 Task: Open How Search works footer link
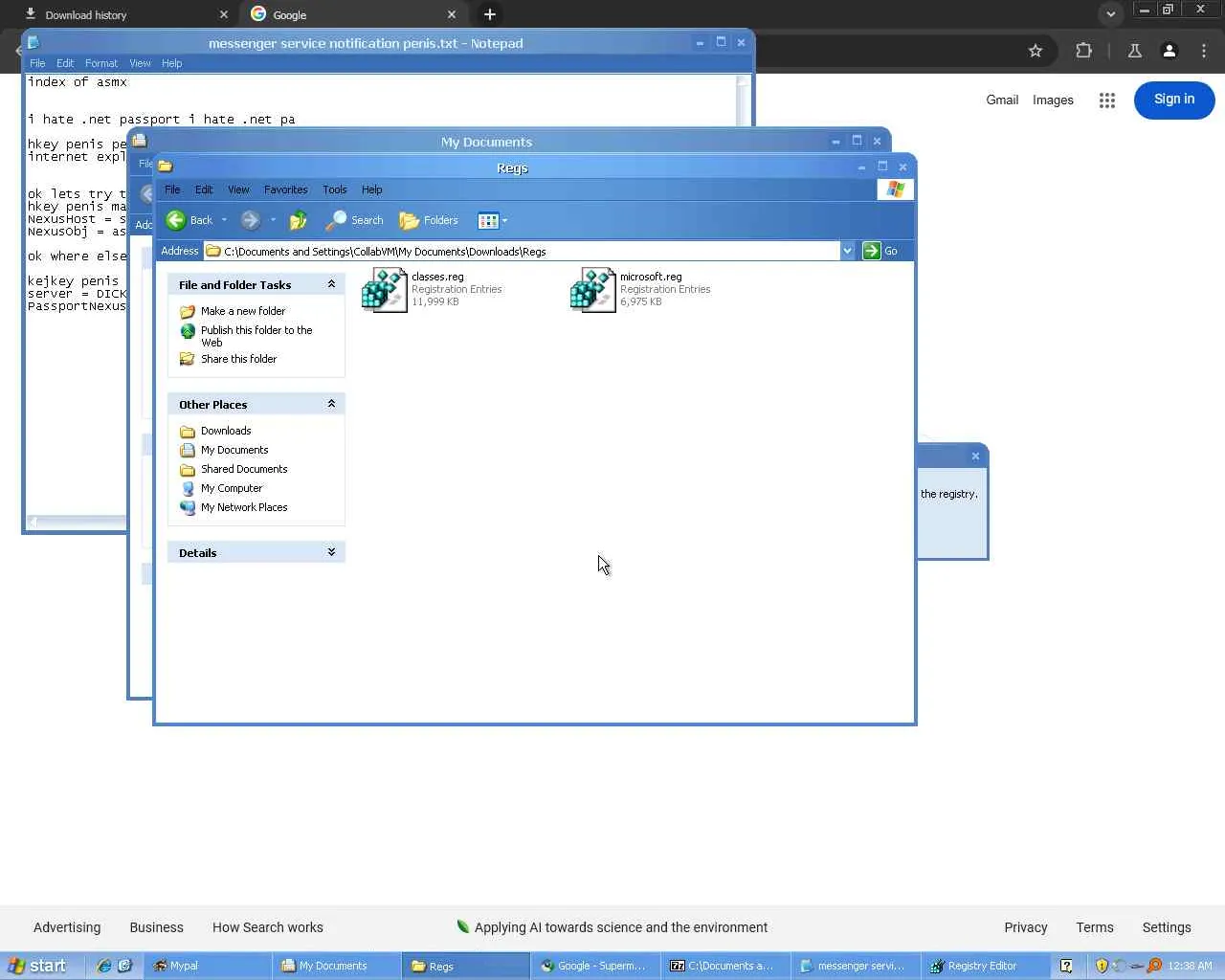click(x=268, y=927)
